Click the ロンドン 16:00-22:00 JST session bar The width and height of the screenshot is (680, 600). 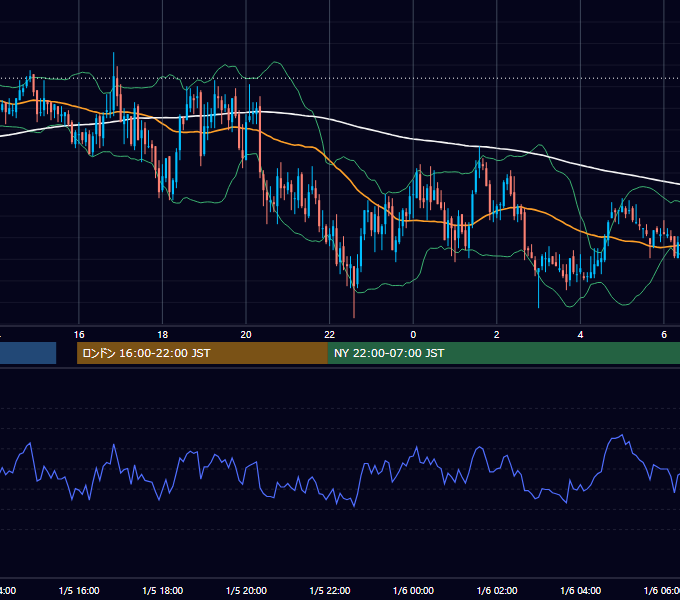click(x=202, y=353)
